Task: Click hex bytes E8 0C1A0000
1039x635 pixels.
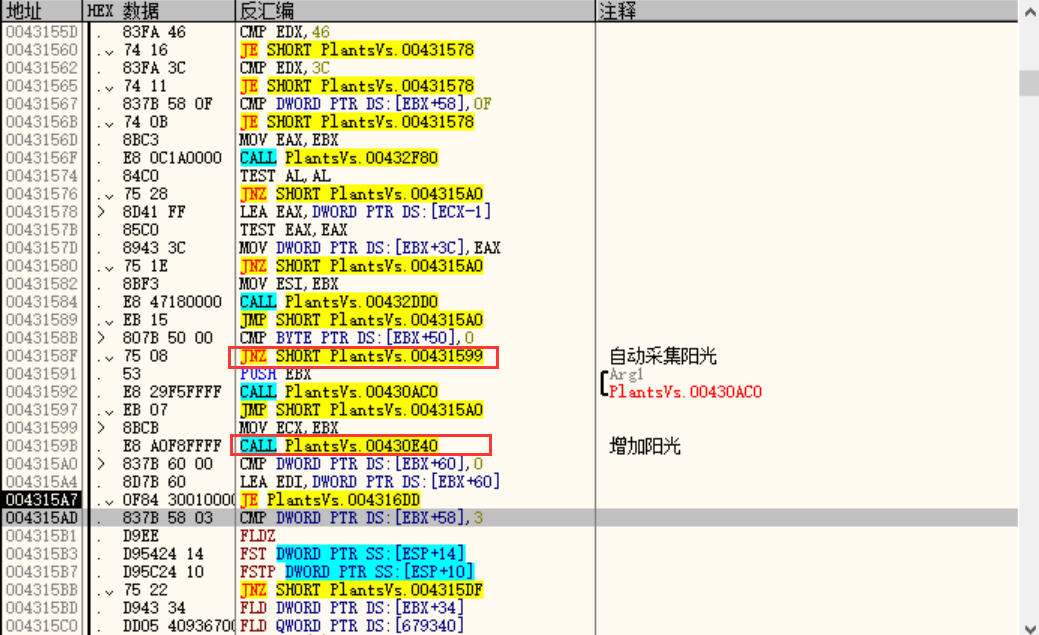Action: click(172, 158)
